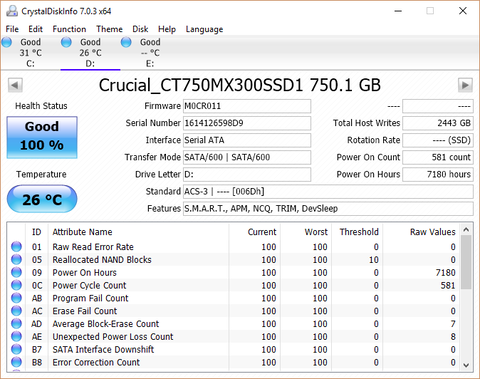The height and width of the screenshot is (379, 480).
Task: Click the Good 100 % health status button
Action: click(x=42, y=137)
